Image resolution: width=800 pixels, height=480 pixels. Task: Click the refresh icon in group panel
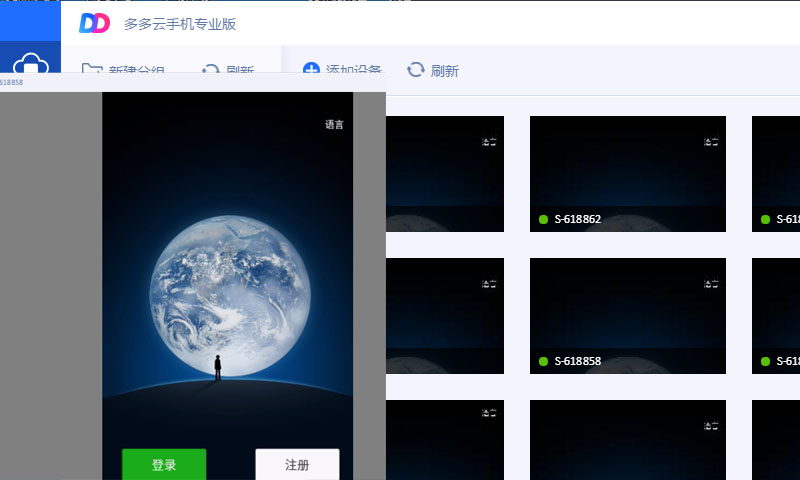[x=210, y=70]
